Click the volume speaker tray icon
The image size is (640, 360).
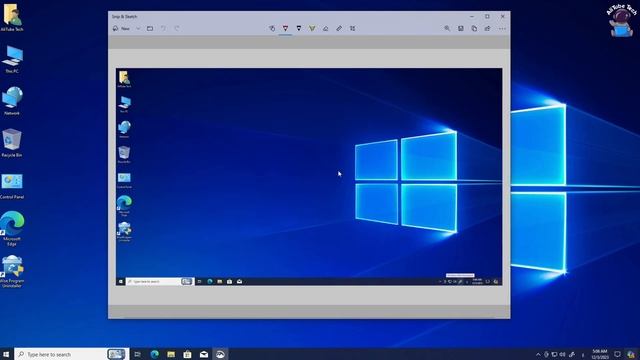click(x=562, y=354)
